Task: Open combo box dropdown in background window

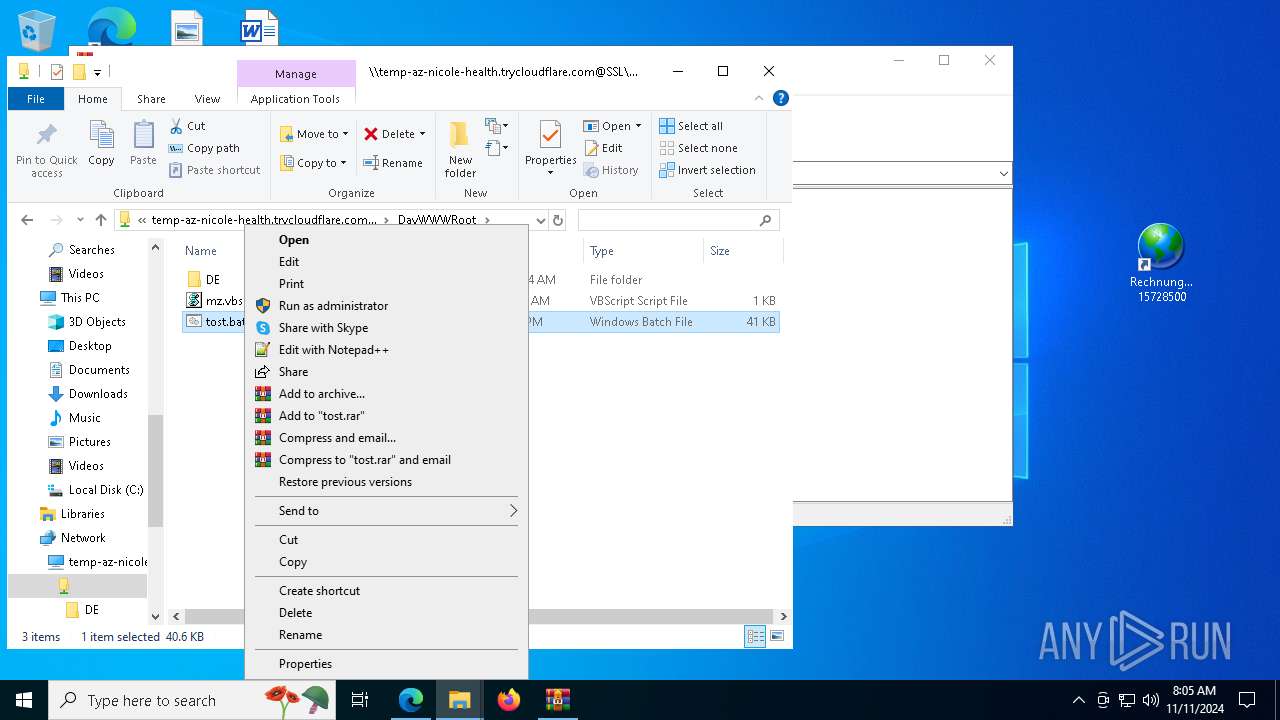Action: click(x=1003, y=174)
